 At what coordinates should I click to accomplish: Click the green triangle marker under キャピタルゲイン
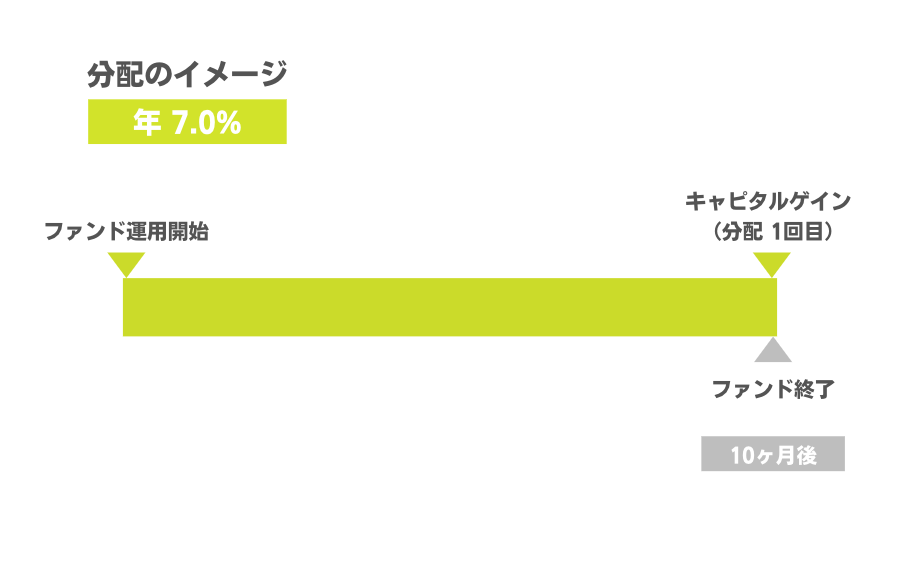point(772,265)
